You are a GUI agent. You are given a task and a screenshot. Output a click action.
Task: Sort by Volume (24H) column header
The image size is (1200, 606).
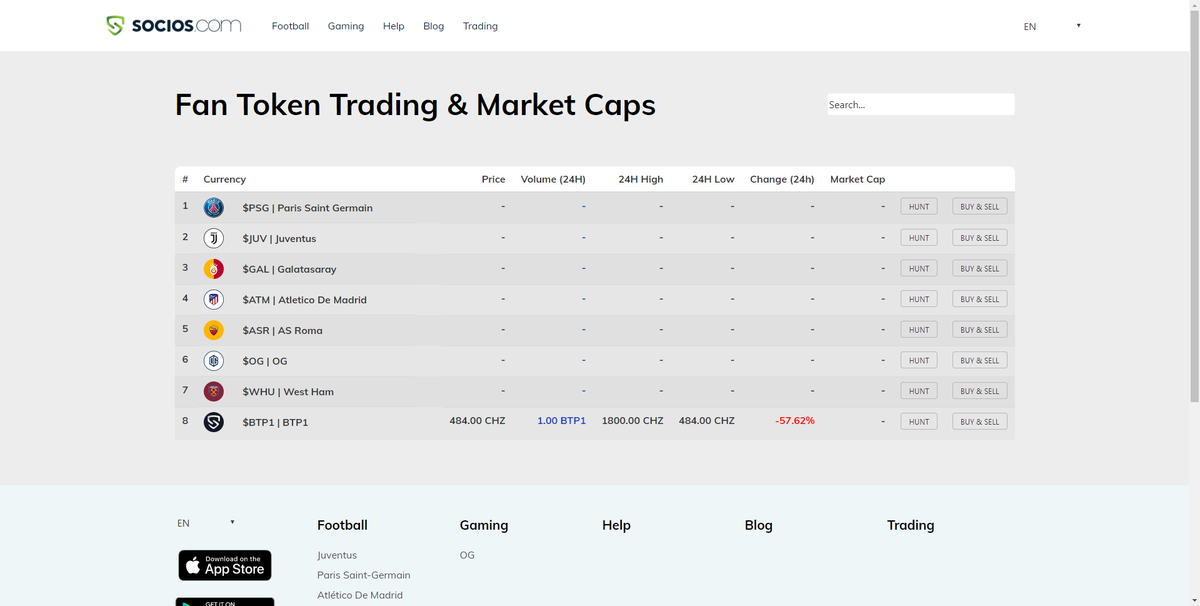pyautogui.click(x=553, y=179)
